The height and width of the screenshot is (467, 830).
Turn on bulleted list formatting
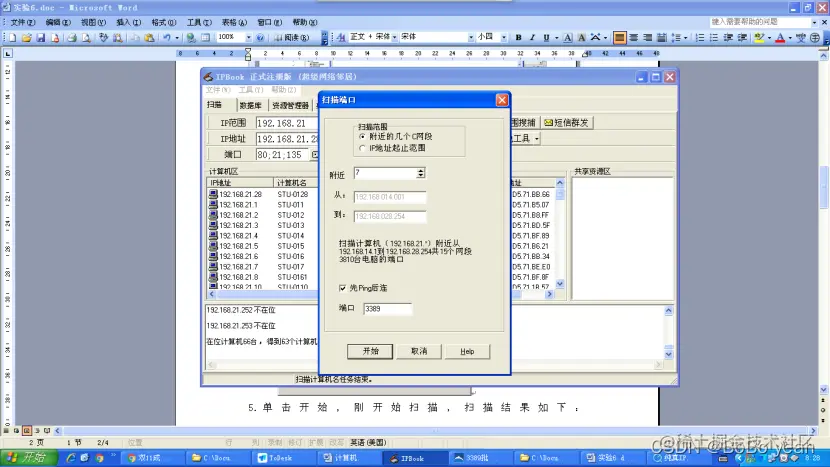(x=714, y=38)
